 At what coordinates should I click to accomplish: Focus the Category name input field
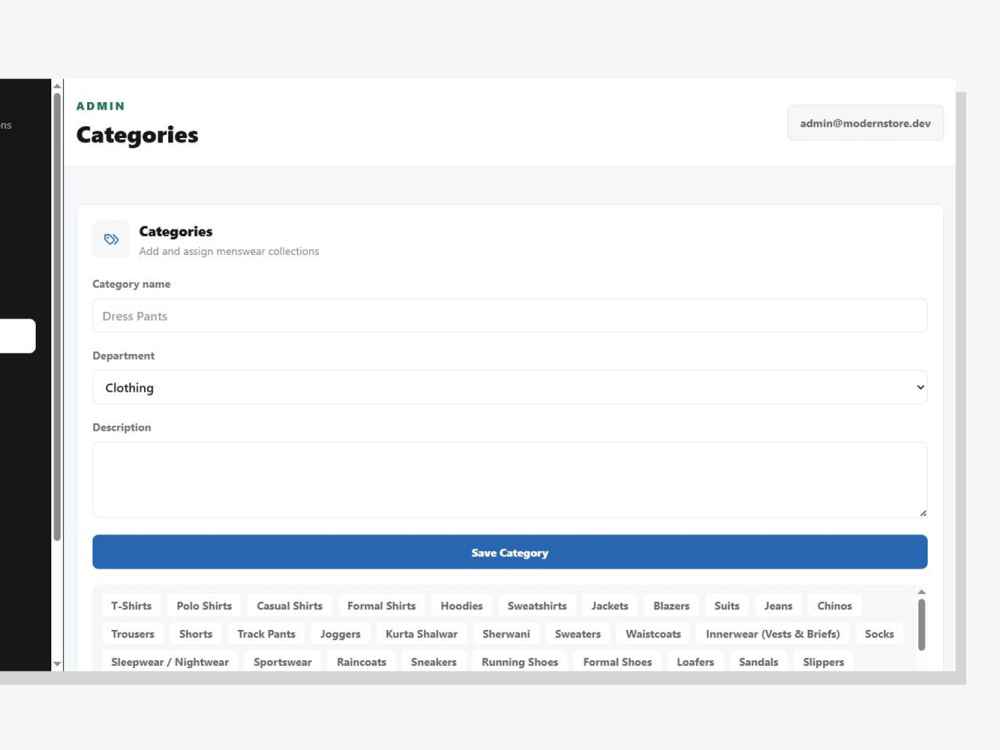point(510,316)
